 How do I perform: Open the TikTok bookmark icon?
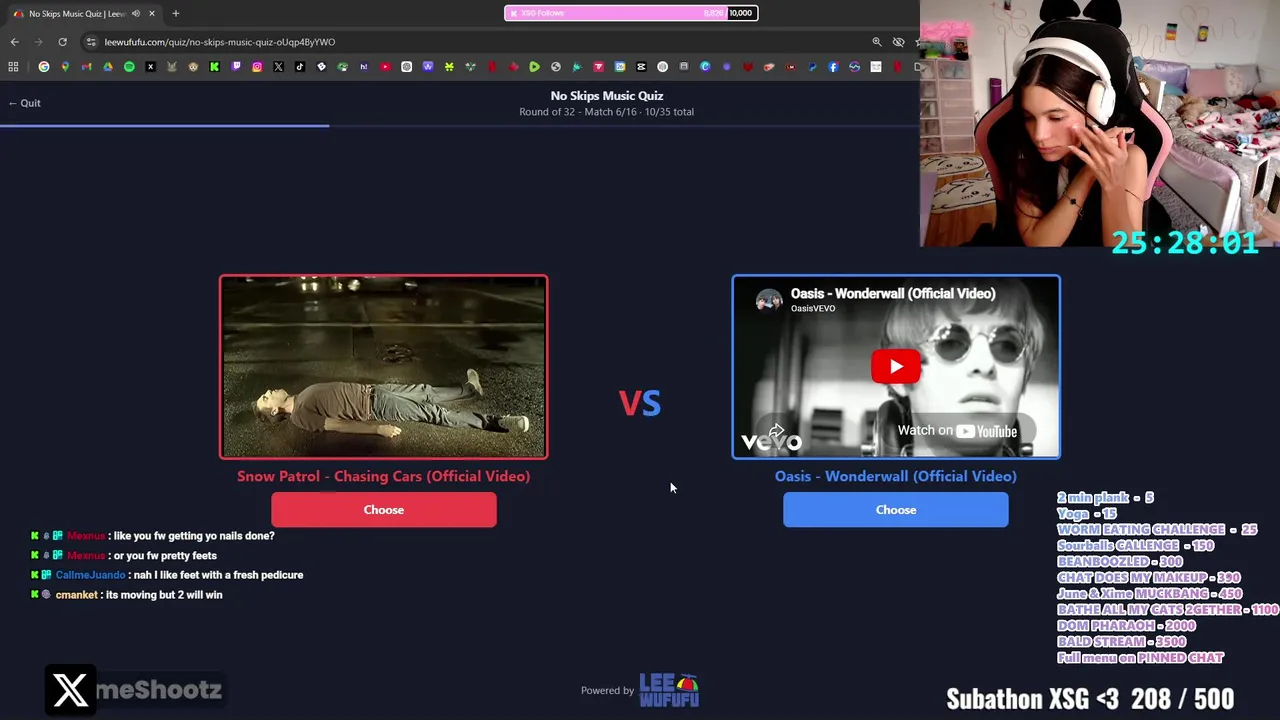[300, 67]
